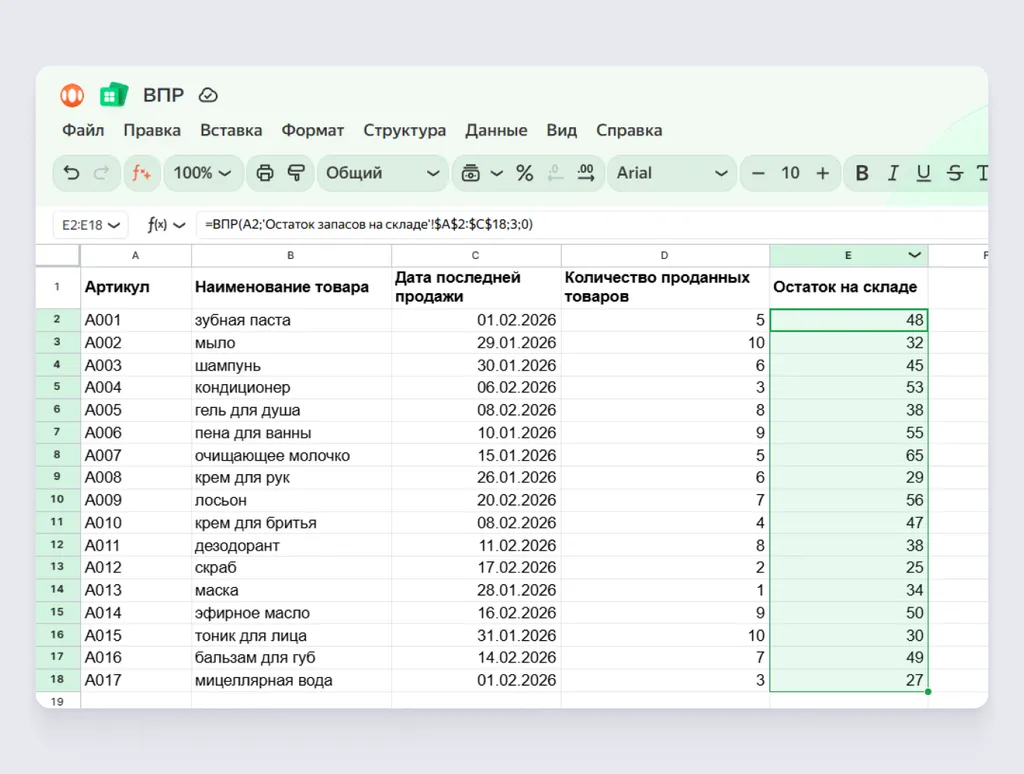Select row 10 header
The width and height of the screenshot is (1024, 774).
click(x=57, y=500)
